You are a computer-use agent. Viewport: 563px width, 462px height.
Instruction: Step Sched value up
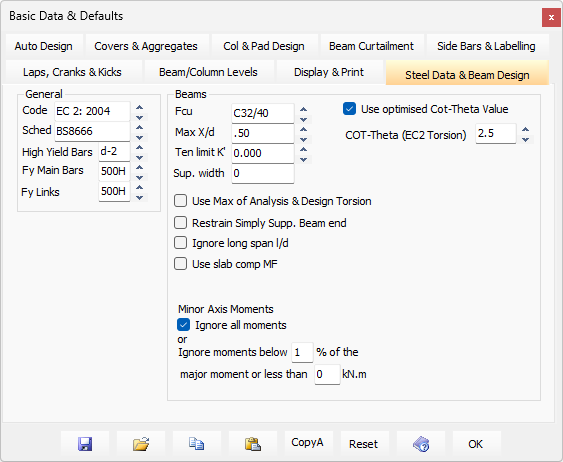140,127
